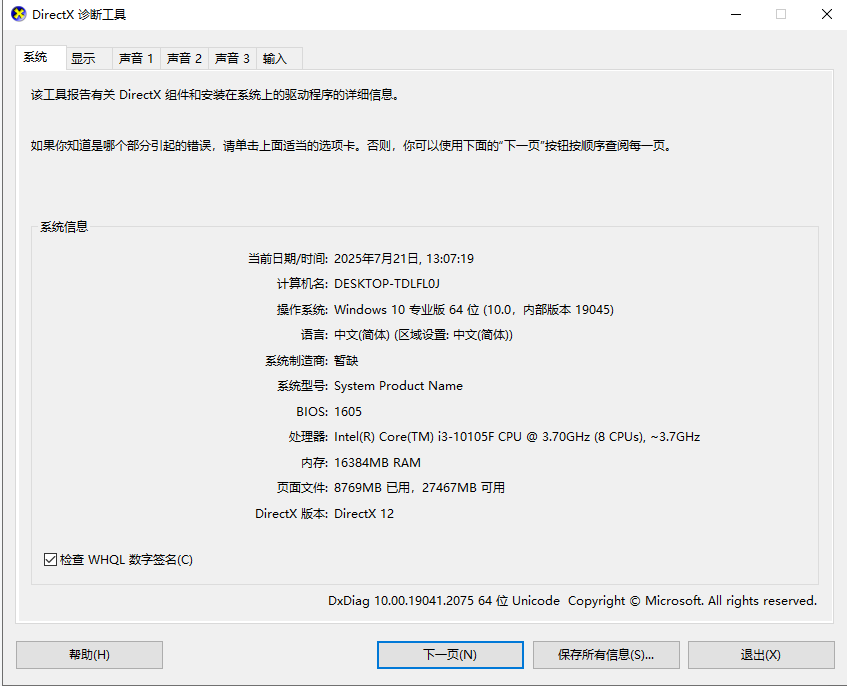Click 保存所有信息(S)... to export the report
This screenshot has height=686, width=847.
pos(606,655)
